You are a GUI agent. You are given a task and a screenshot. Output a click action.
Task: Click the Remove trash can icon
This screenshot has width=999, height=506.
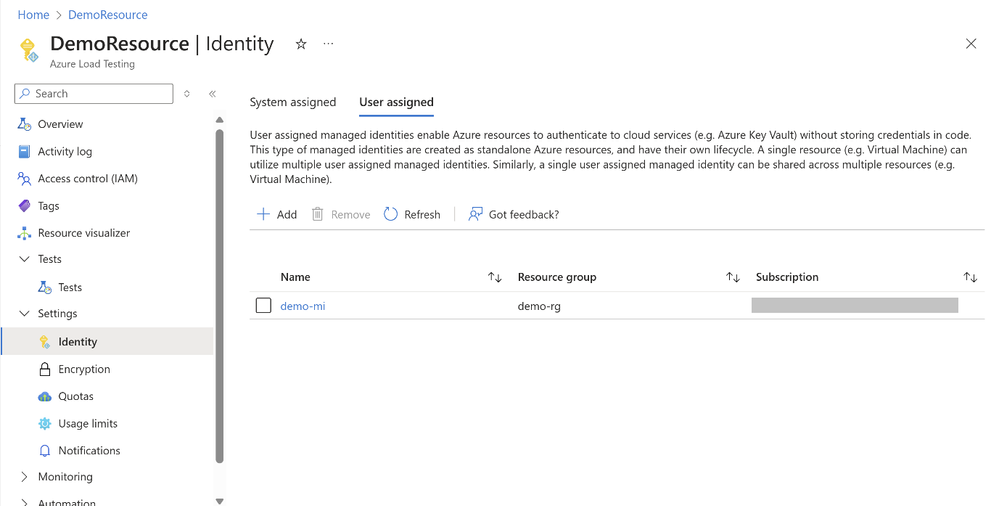tap(317, 214)
